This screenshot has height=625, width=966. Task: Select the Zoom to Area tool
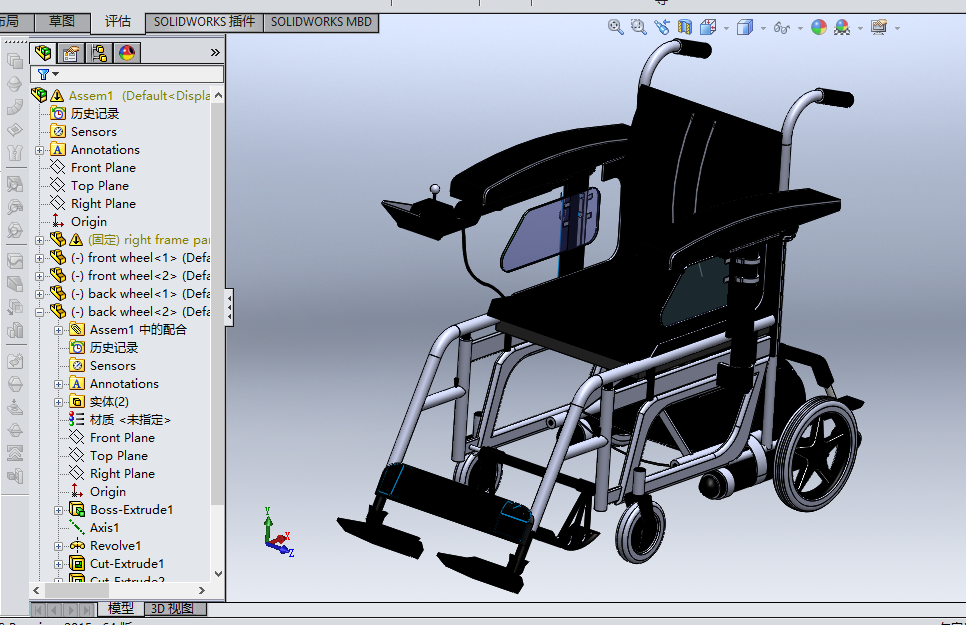[639, 28]
